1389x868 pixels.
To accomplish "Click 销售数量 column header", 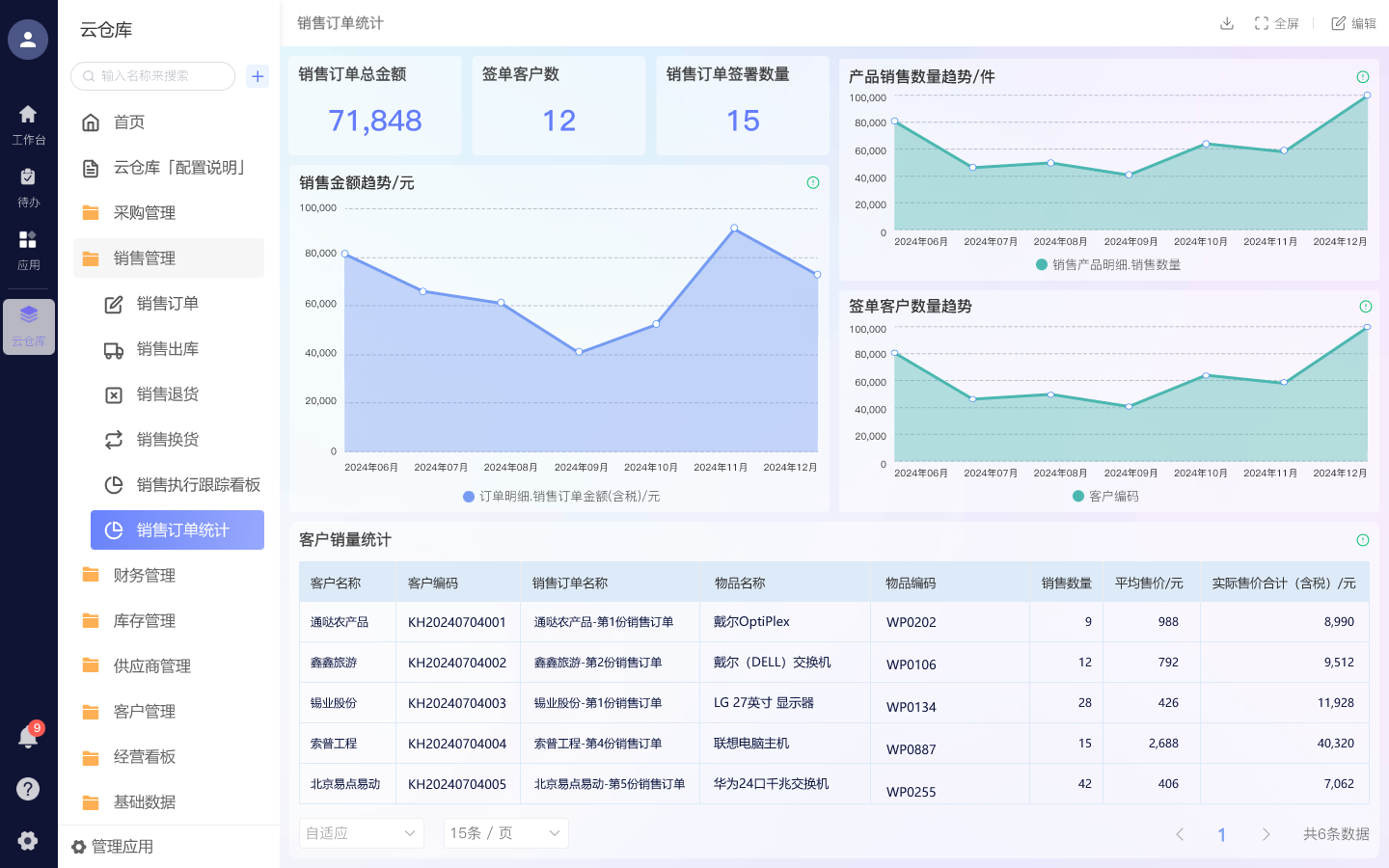I will (x=1067, y=583).
